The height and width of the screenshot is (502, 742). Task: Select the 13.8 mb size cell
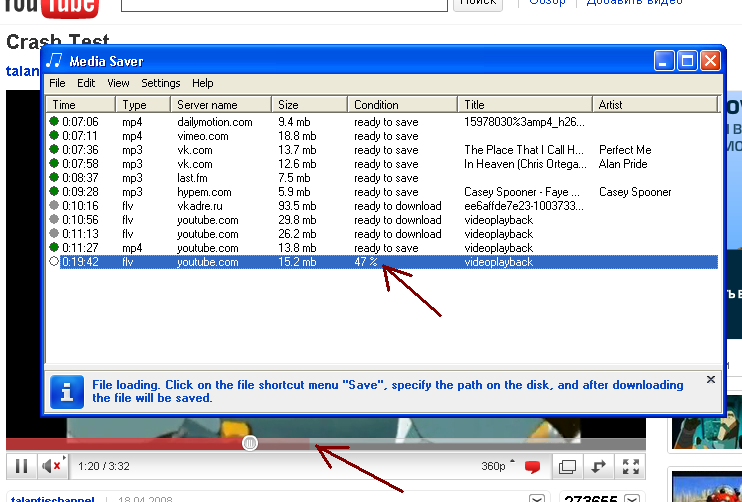297,248
